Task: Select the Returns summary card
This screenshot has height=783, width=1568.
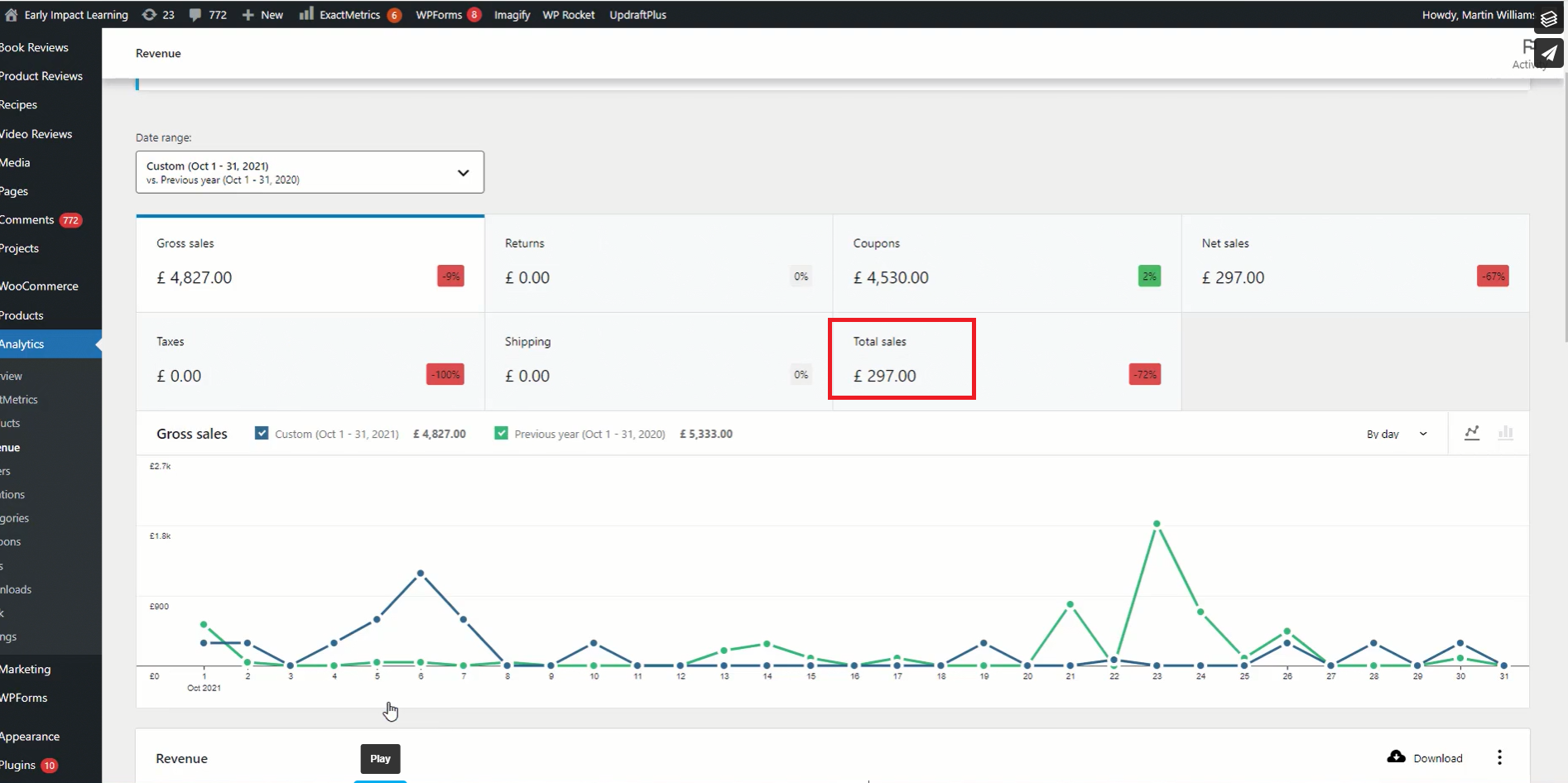Action: [658, 264]
